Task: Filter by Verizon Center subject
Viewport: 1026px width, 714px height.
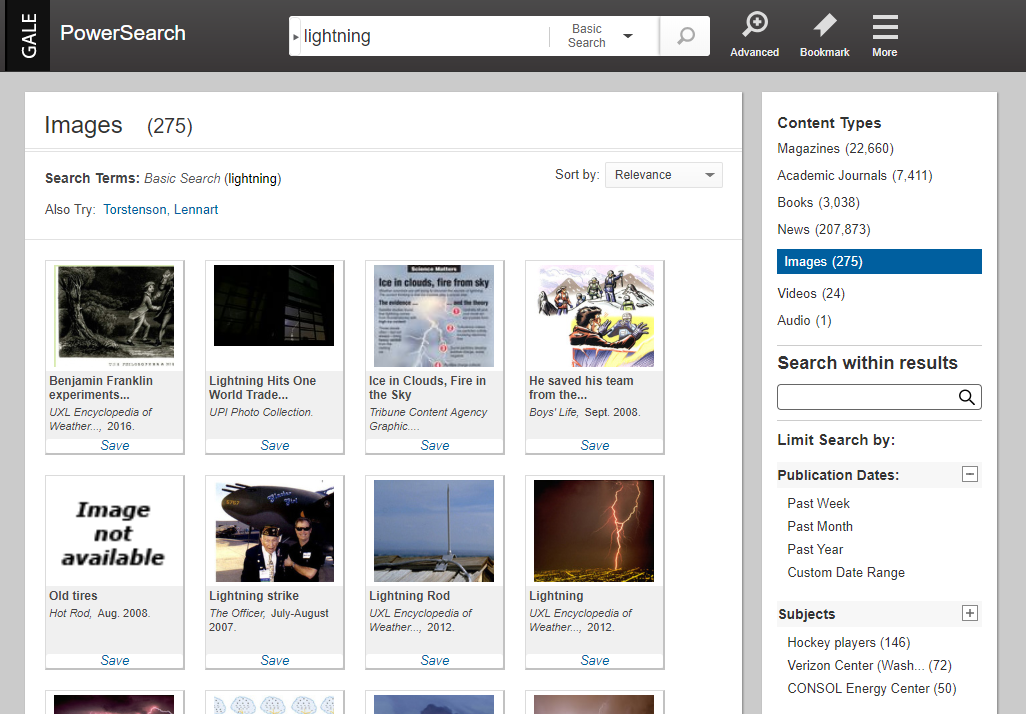Action: tap(869, 665)
